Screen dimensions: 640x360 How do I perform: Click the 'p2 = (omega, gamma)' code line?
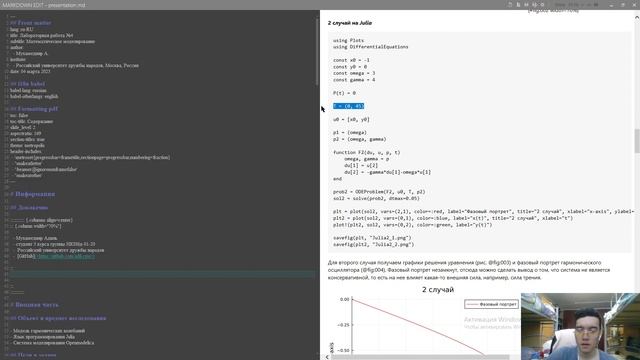[360, 139]
